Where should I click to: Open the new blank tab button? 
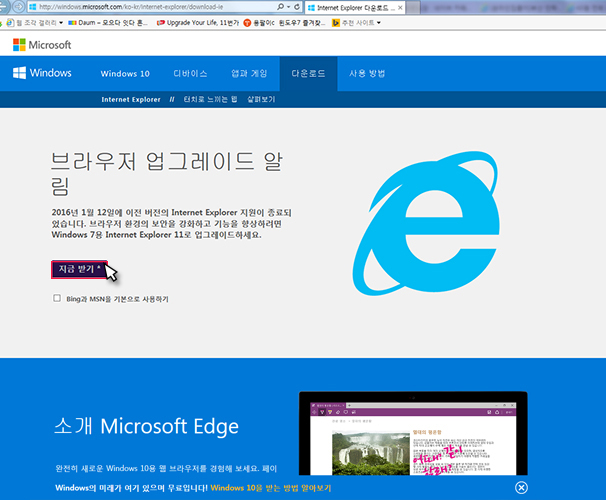click(413, 7)
